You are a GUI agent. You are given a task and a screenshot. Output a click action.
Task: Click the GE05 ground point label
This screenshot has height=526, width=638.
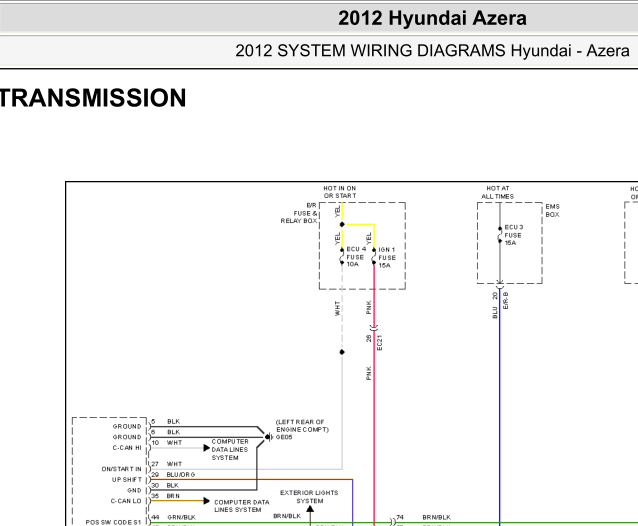[x=284, y=437]
